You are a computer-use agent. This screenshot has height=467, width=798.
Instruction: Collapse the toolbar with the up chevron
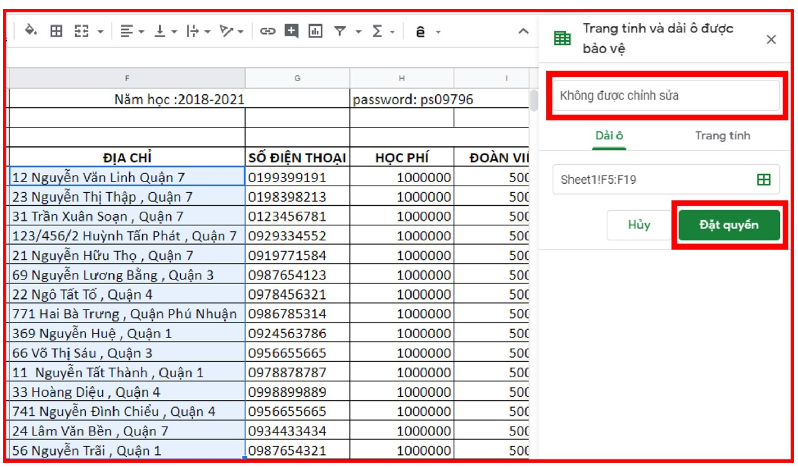(523, 32)
